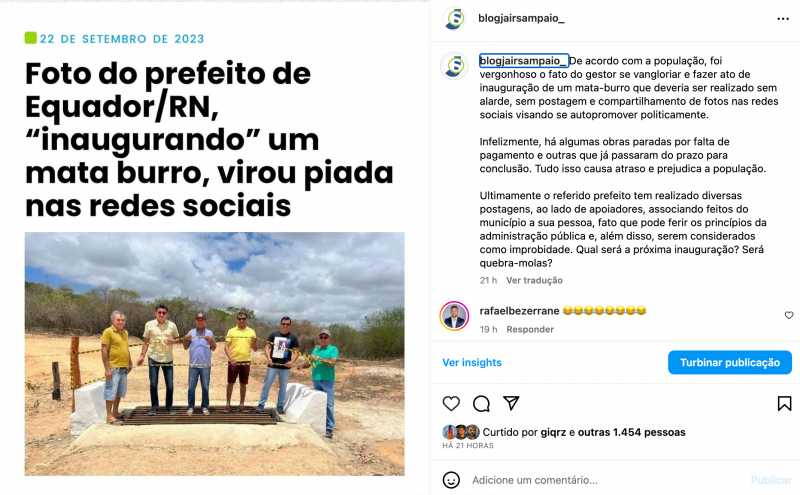
Task: Open blogjairsampaio_ avatar beside the caption
Action: tap(454, 66)
